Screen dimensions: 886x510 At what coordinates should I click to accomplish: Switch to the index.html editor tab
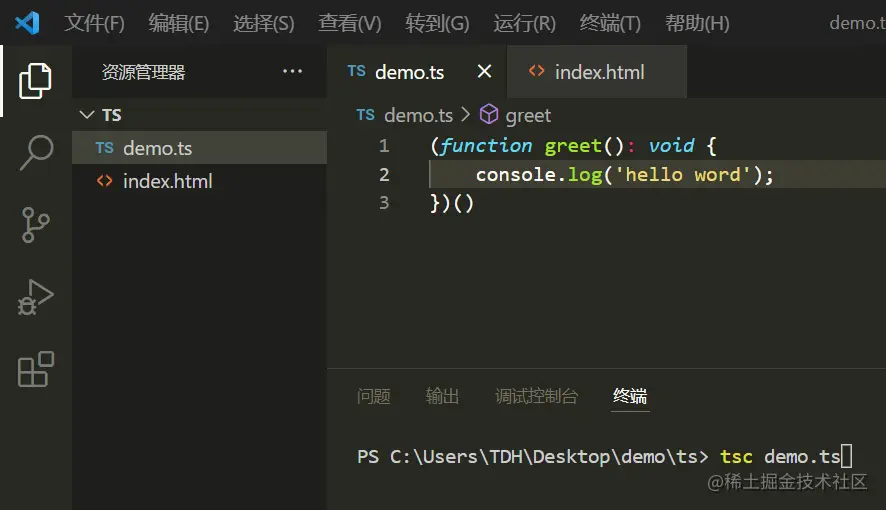[597, 72]
